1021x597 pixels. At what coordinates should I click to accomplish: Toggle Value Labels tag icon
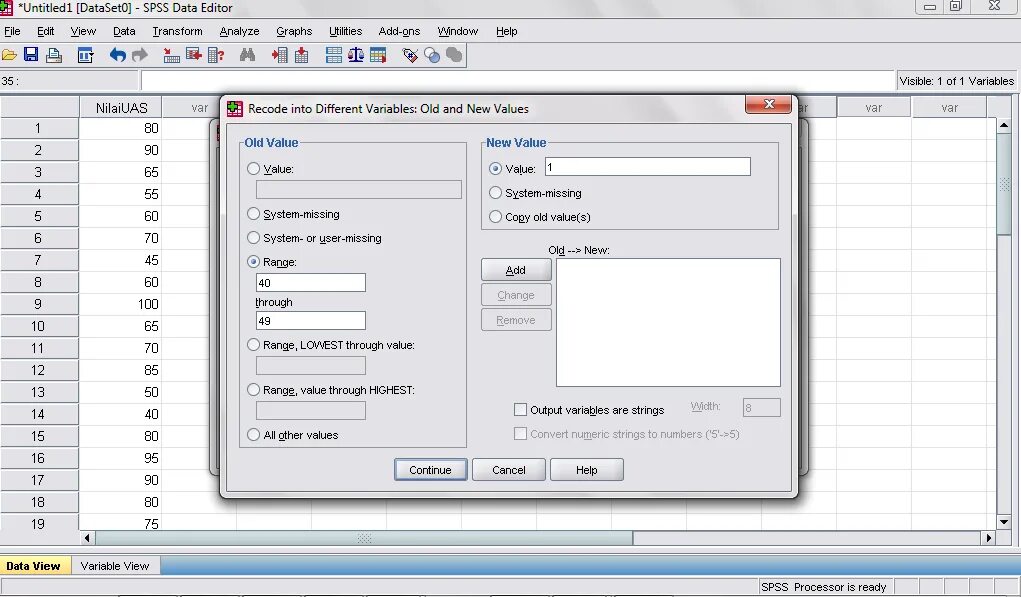[410, 56]
